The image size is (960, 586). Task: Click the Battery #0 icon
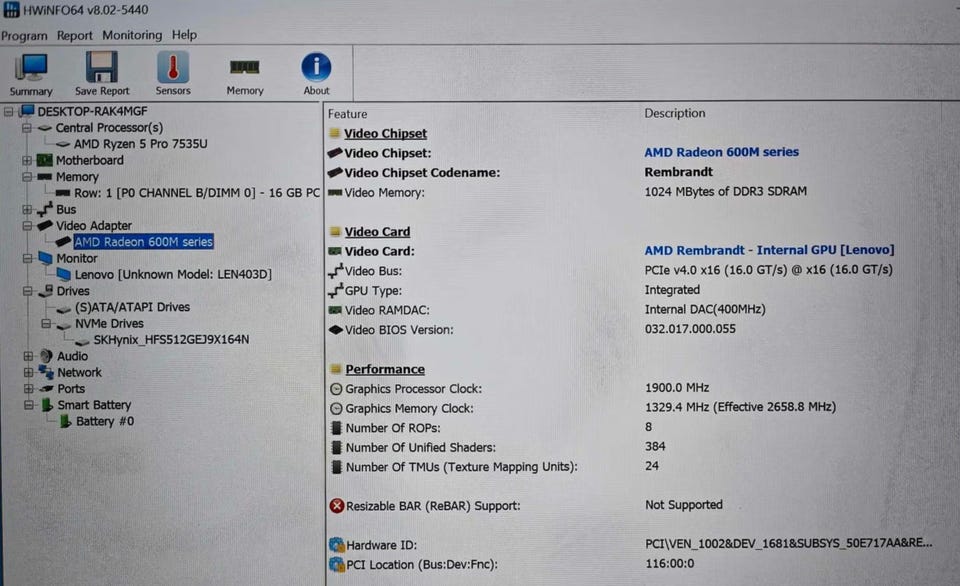tap(65, 421)
